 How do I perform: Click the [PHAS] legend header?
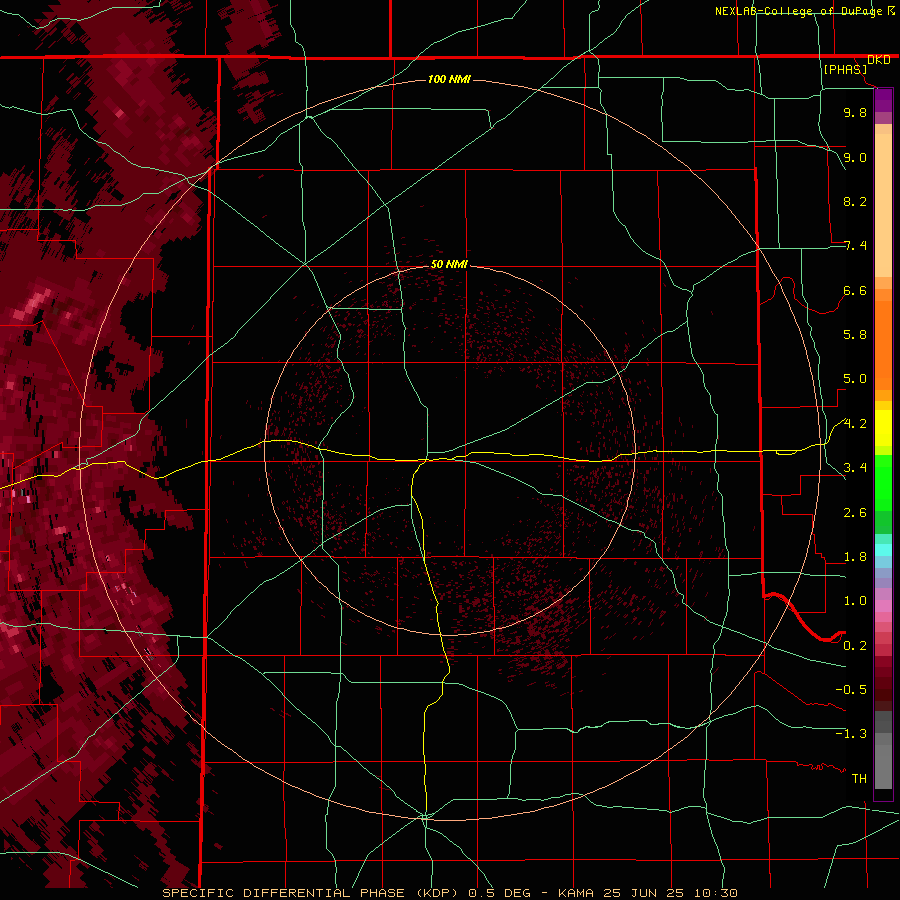tap(845, 69)
